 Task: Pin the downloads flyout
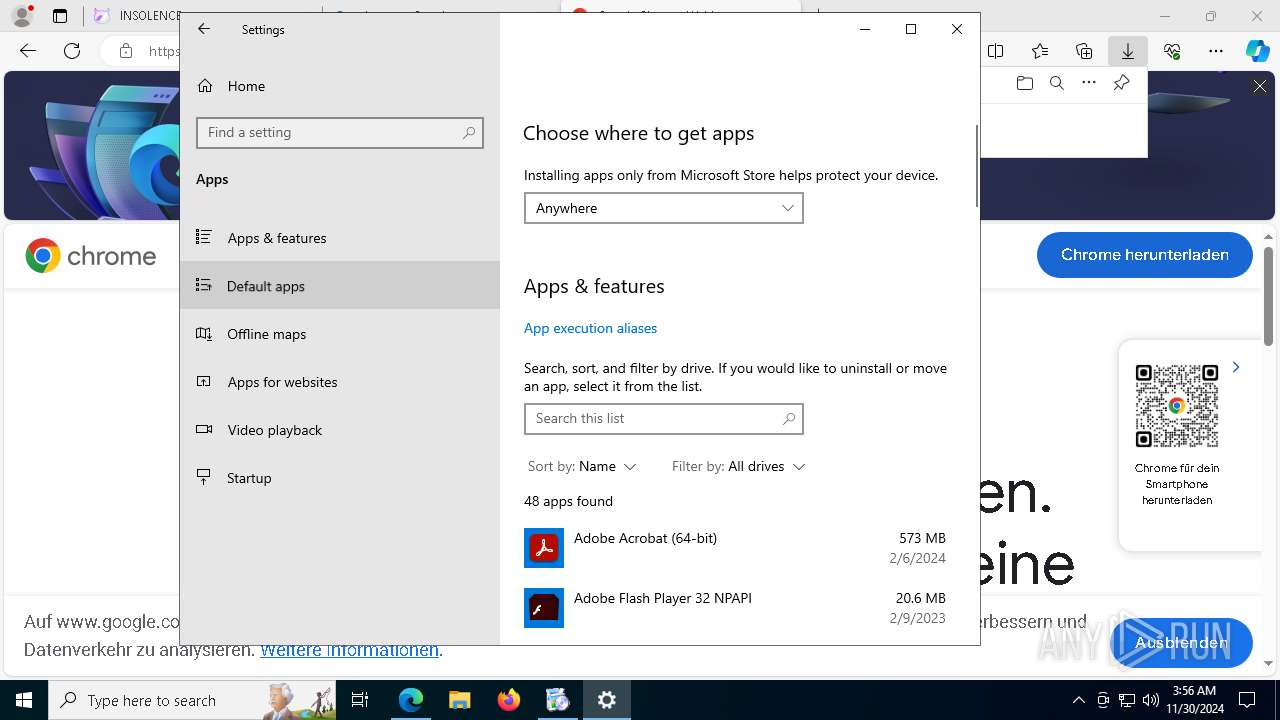tap(1122, 83)
